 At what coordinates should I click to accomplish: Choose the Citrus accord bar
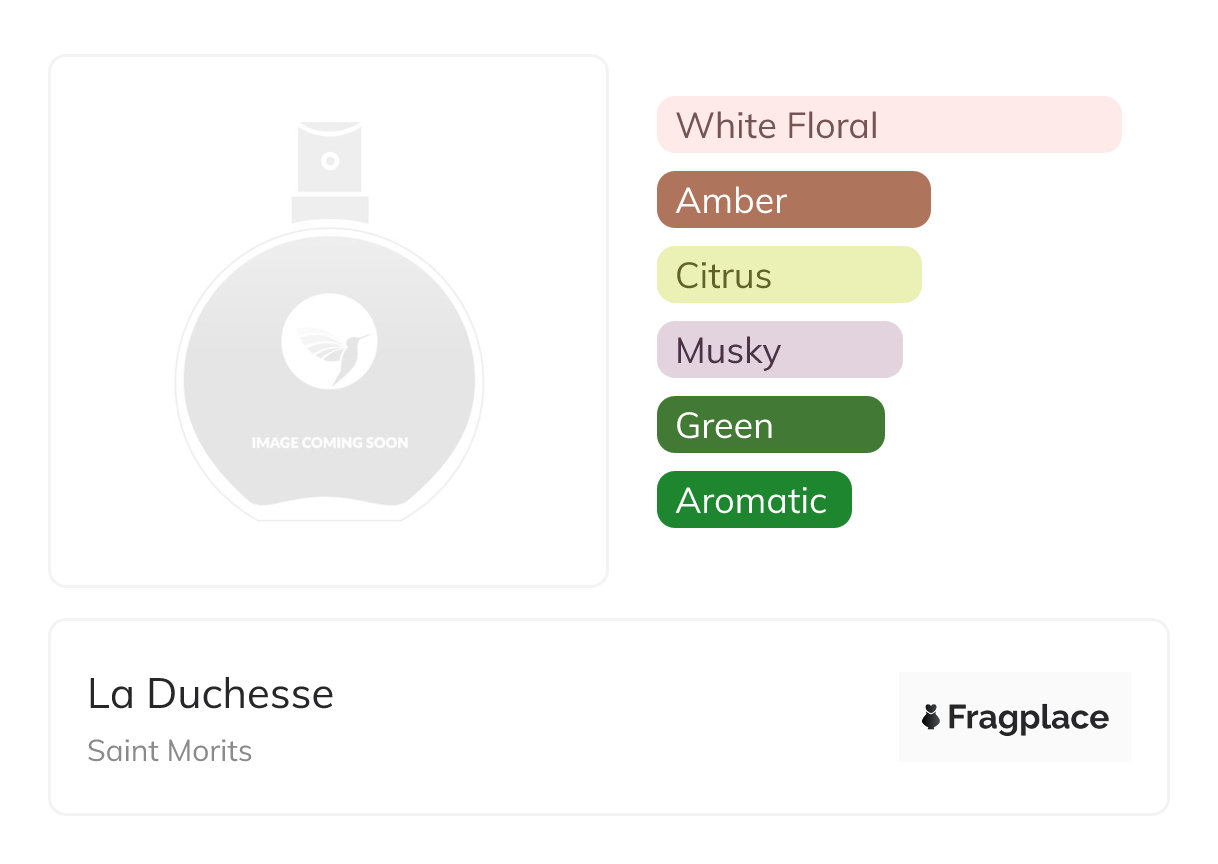(x=789, y=275)
